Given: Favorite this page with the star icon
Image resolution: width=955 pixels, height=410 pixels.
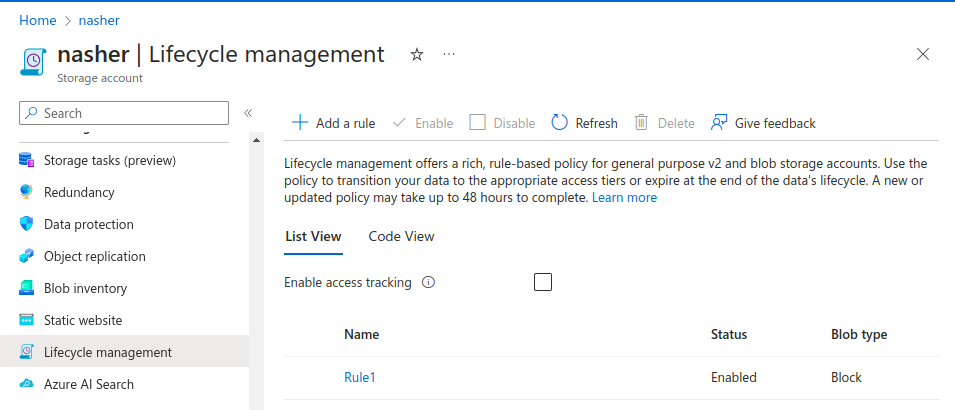Looking at the screenshot, I should (x=417, y=55).
